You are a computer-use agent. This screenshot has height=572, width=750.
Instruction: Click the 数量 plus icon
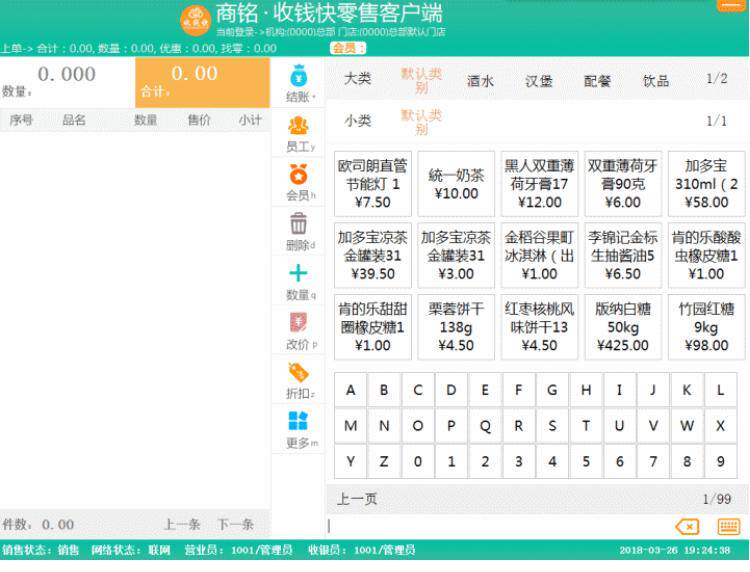coord(298,273)
